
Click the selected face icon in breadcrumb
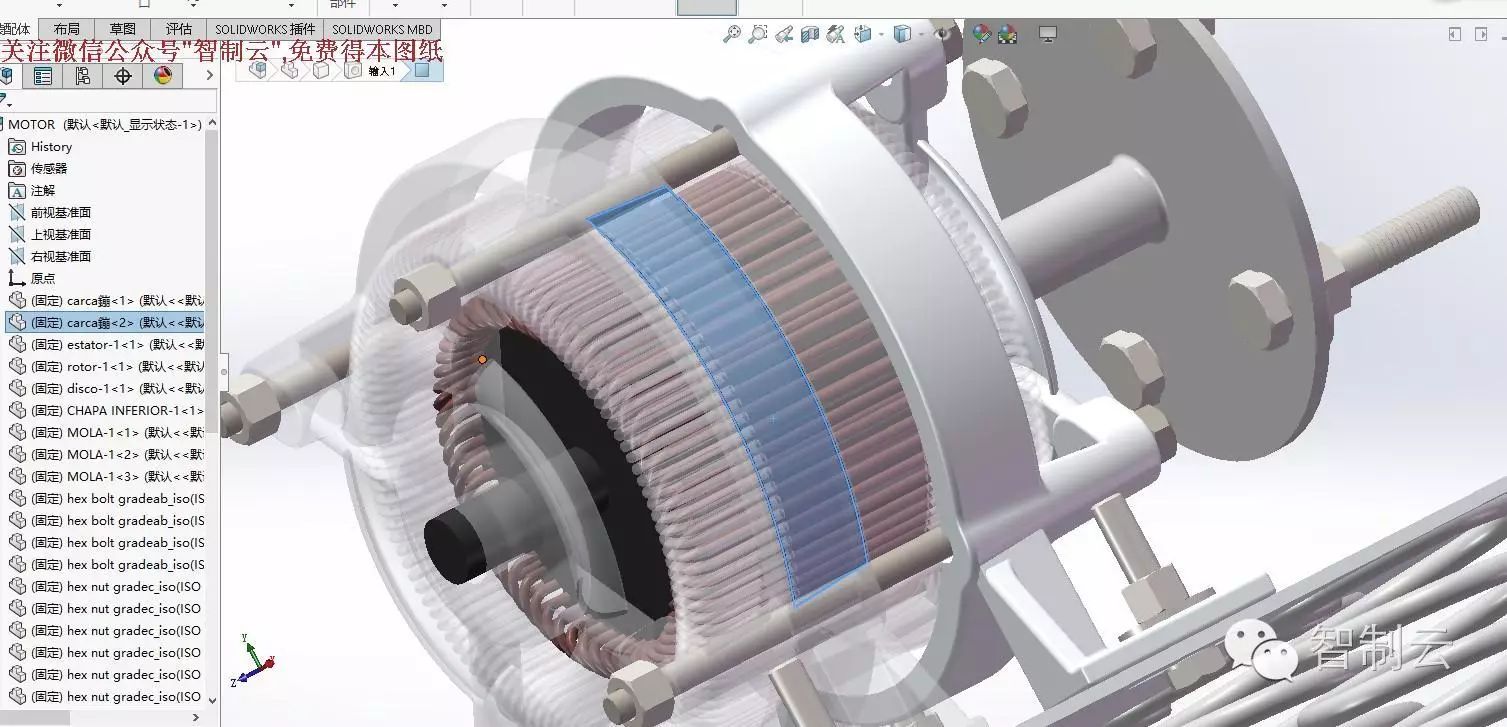(421, 70)
